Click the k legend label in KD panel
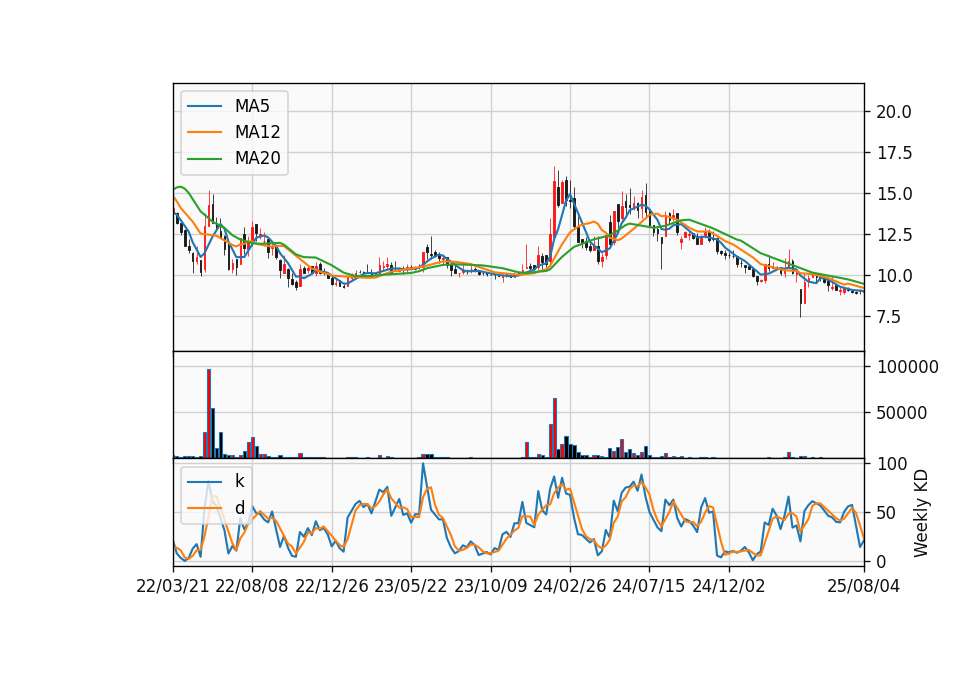This screenshot has height=690, width=960. [239, 481]
